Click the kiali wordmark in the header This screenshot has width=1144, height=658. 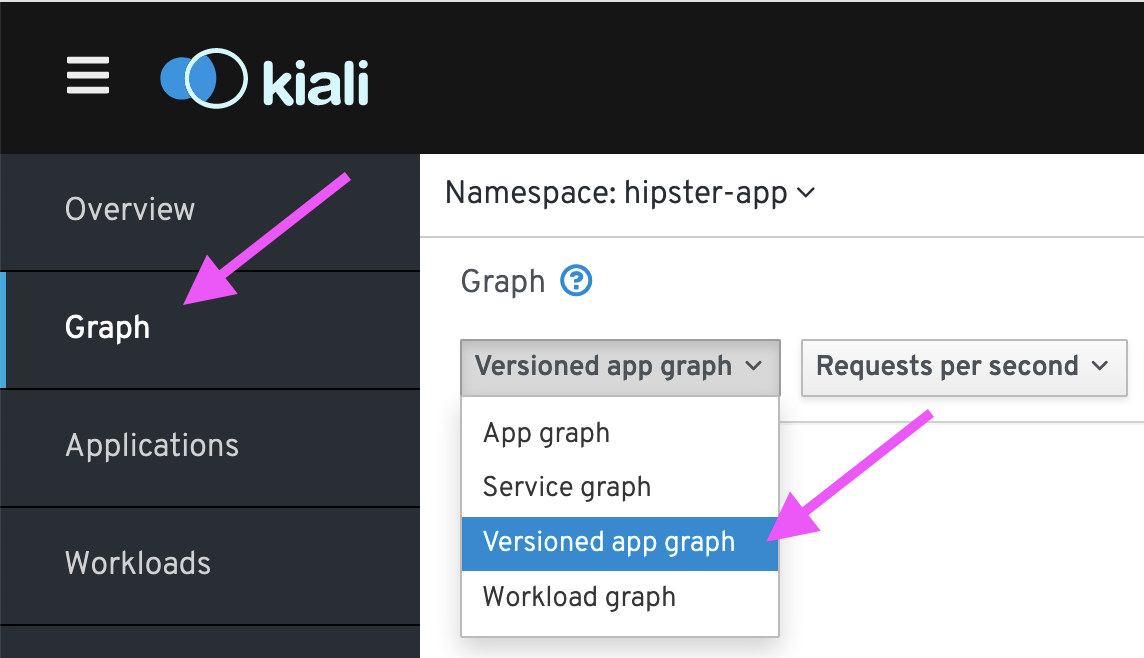316,82
